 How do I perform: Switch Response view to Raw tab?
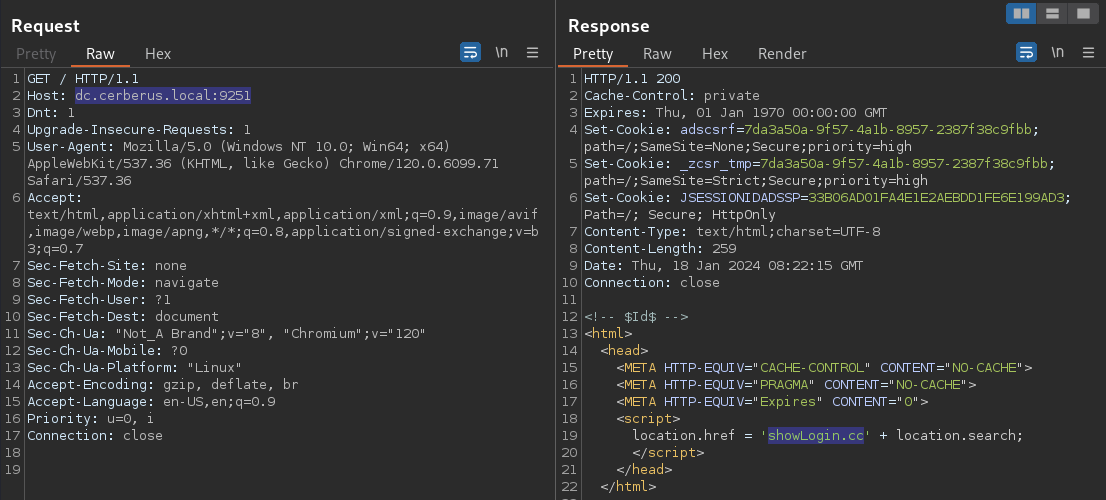657,54
